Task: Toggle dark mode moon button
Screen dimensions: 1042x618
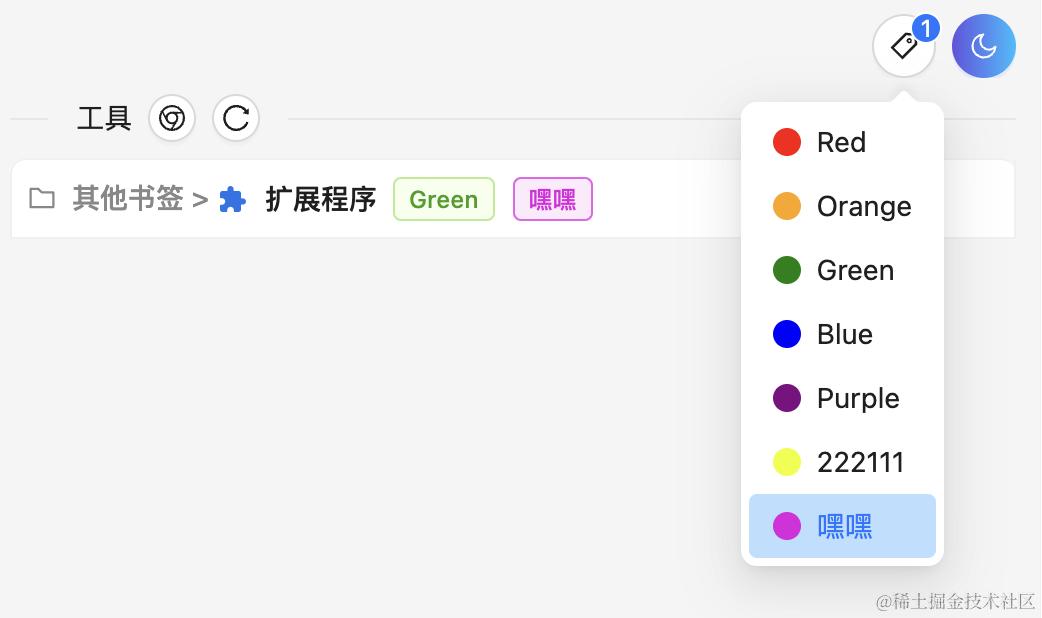Action: click(x=984, y=47)
